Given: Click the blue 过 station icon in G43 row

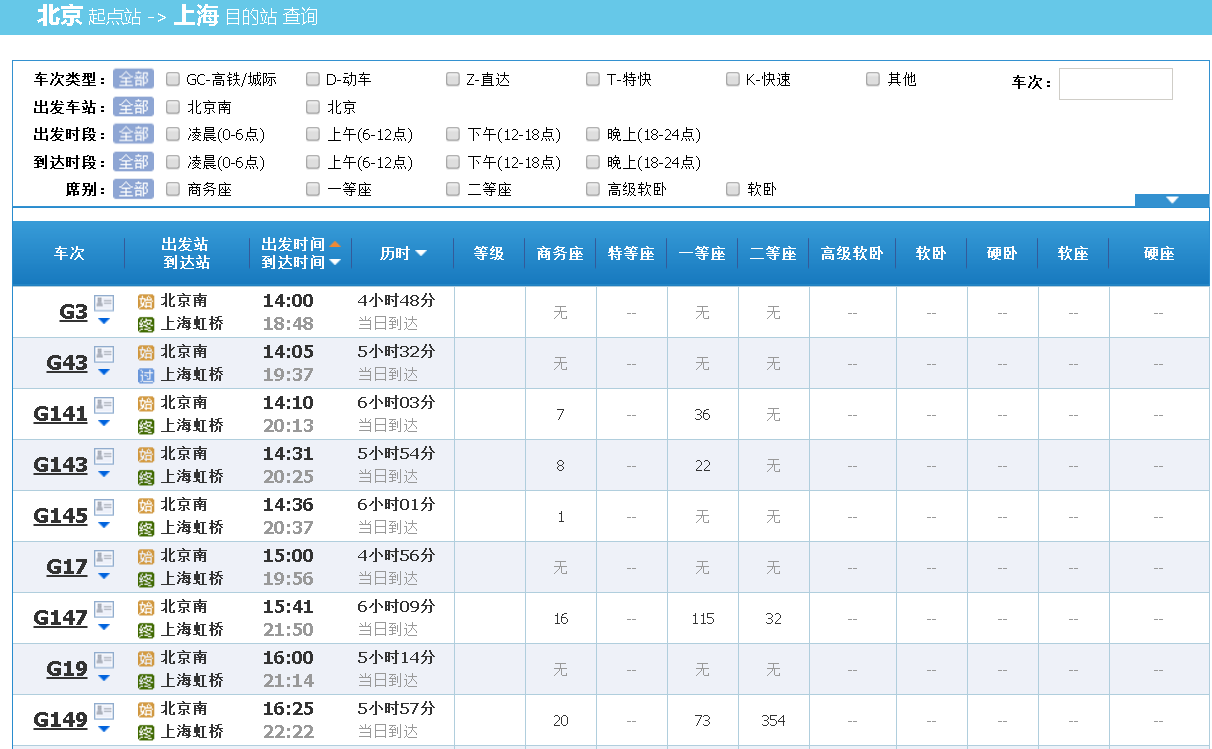Looking at the screenshot, I should [x=146, y=375].
